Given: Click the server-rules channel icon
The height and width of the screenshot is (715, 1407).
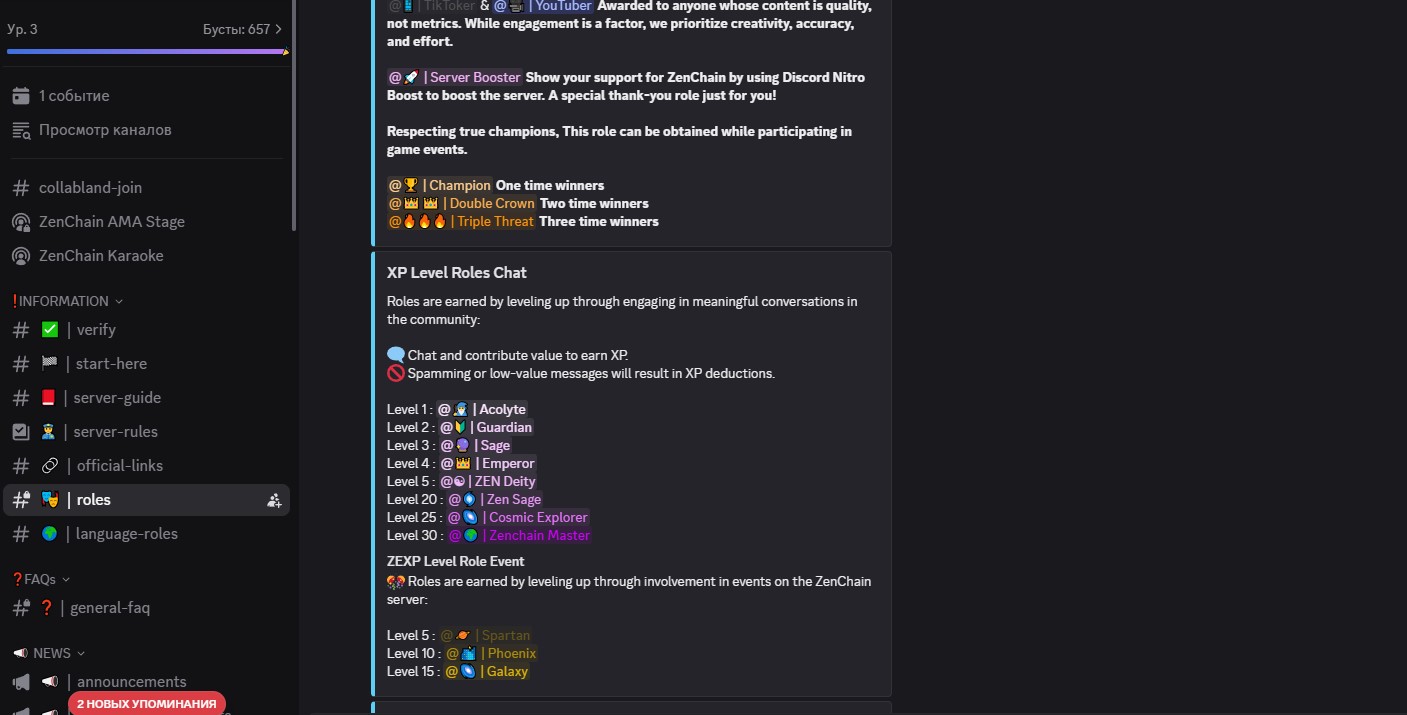Looking at the screenshot, I should 21,432.
